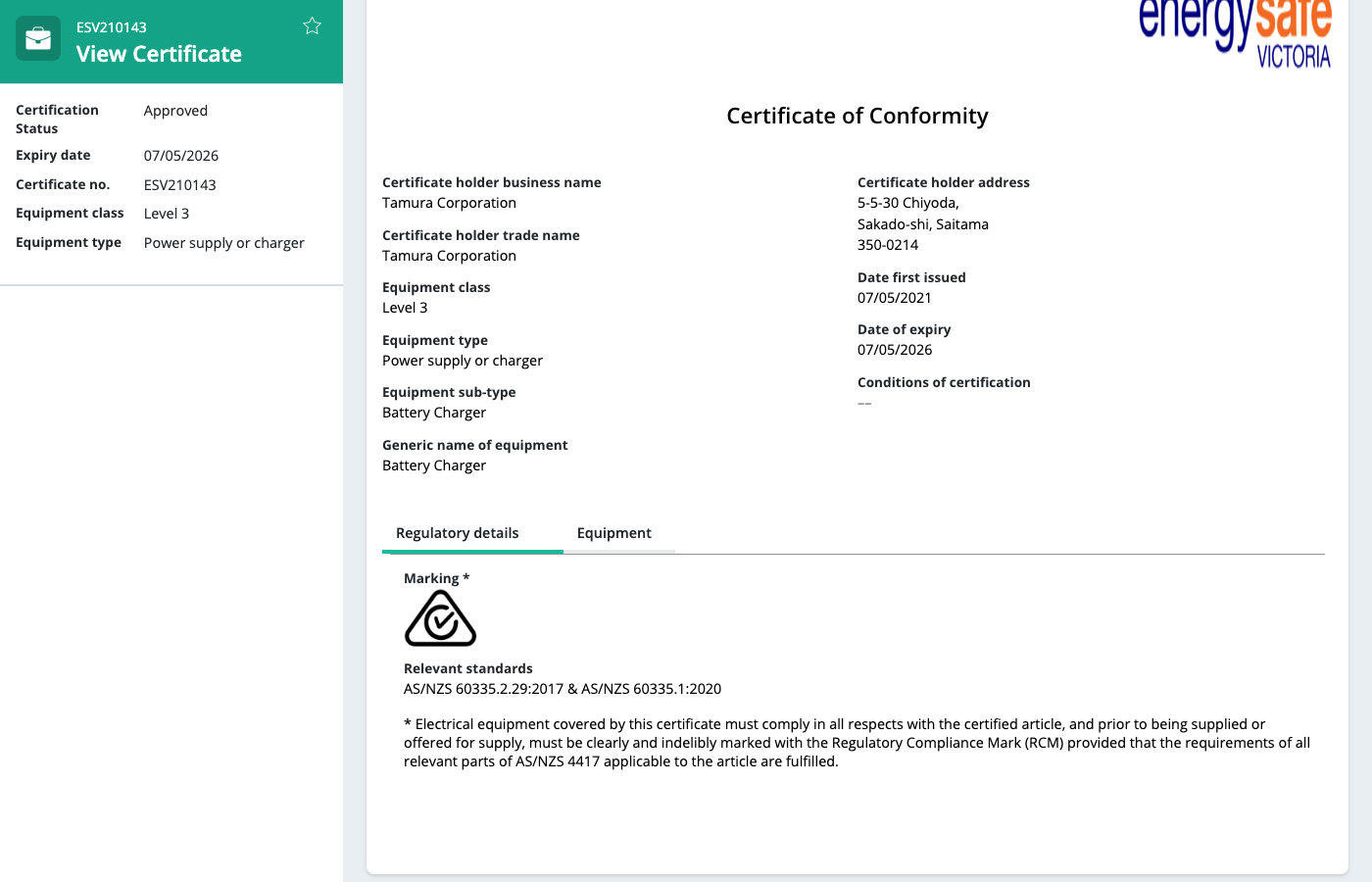Image resolution: width=1372 pixels, height=882 pixels.
Task: Star the ESV210143 certificate as favorite
Action: [x=312, y=25]
